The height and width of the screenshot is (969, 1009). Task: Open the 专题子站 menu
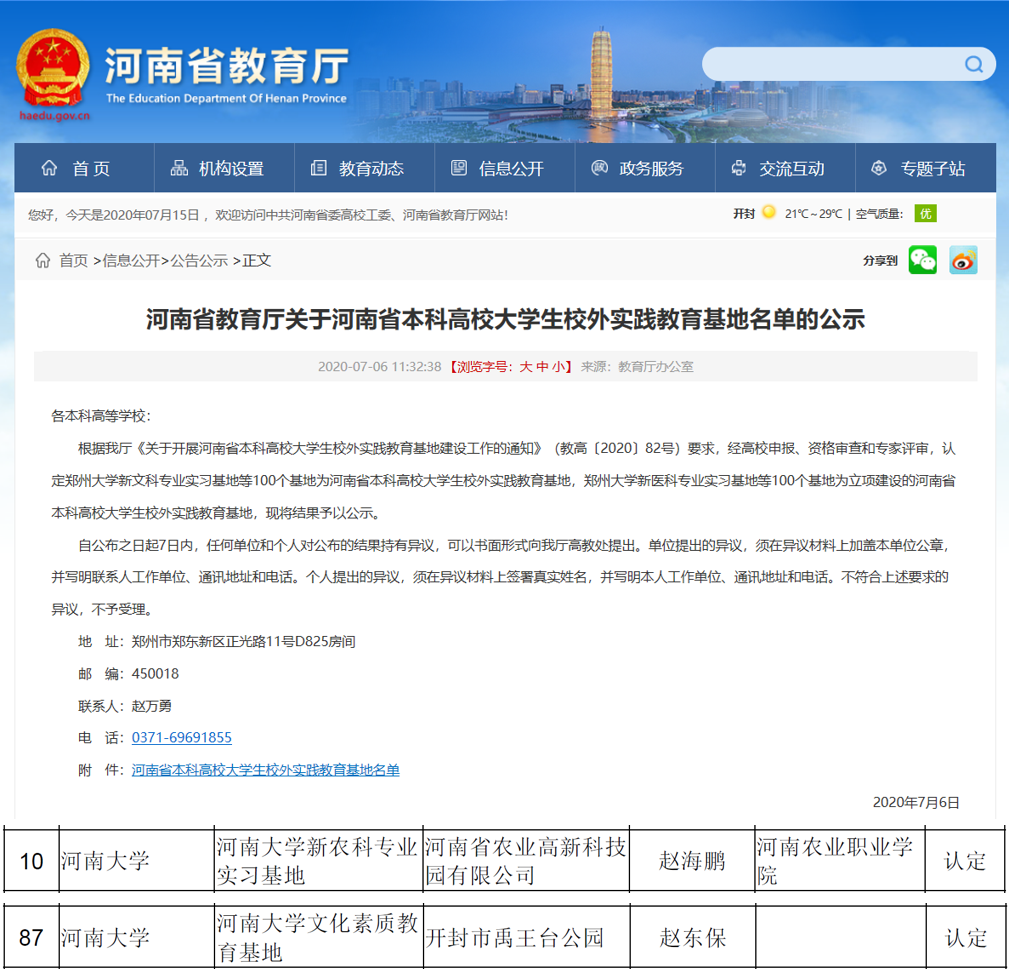tap(918, 168)
